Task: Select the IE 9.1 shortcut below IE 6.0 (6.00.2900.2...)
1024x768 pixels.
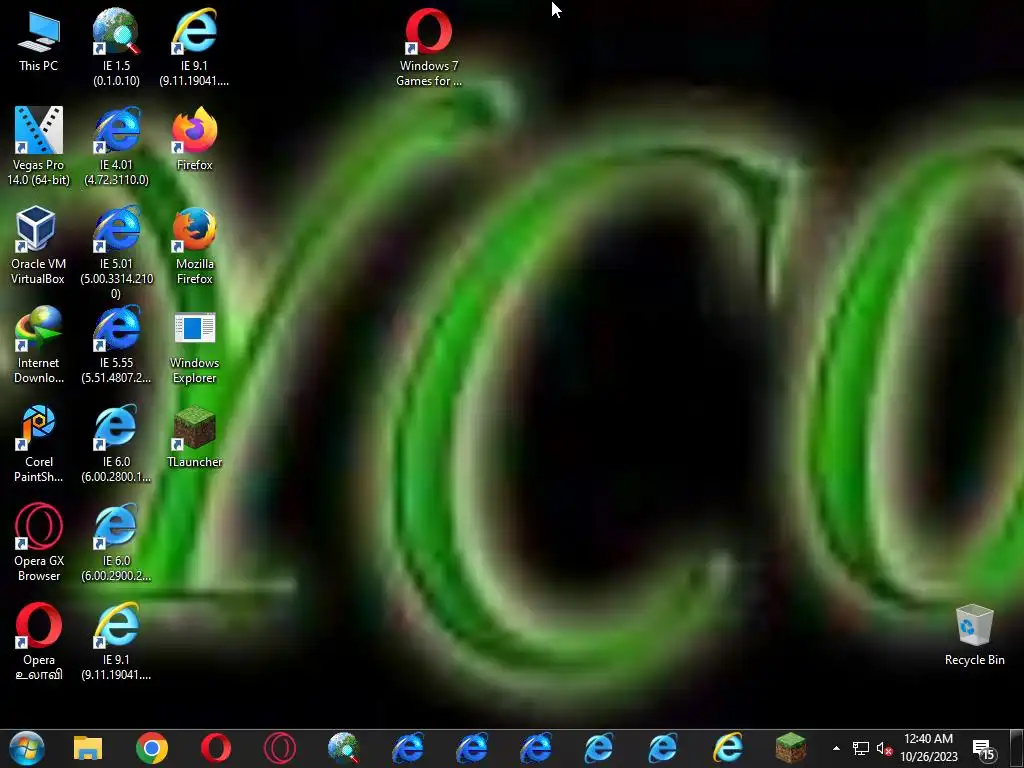Action: 116,642
